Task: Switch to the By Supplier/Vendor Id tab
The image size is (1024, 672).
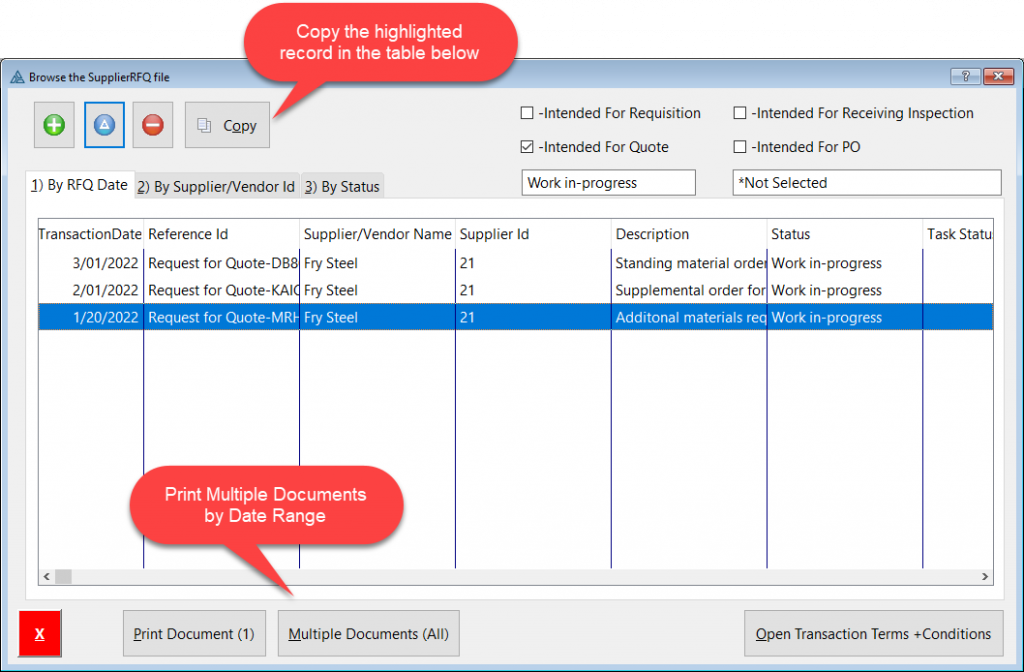Action: click(x=217, y=187)
